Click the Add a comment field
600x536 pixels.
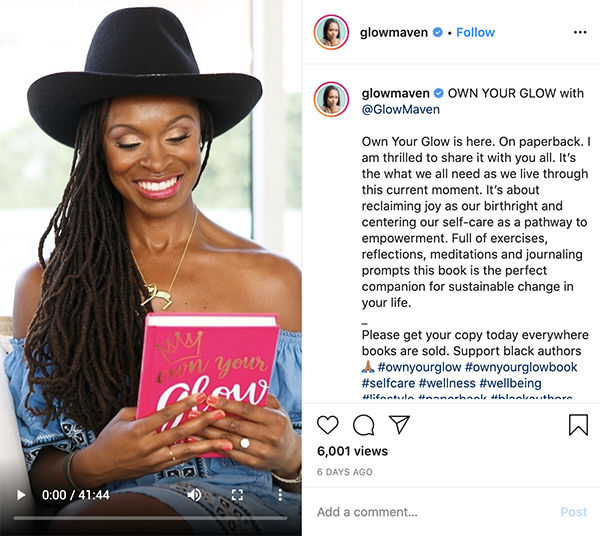coord(432,512)
